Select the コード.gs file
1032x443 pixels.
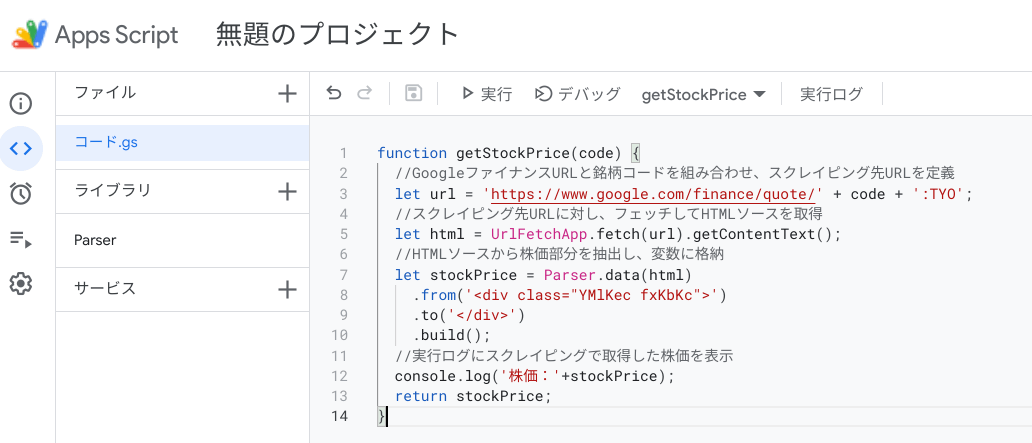pos(182,143)
